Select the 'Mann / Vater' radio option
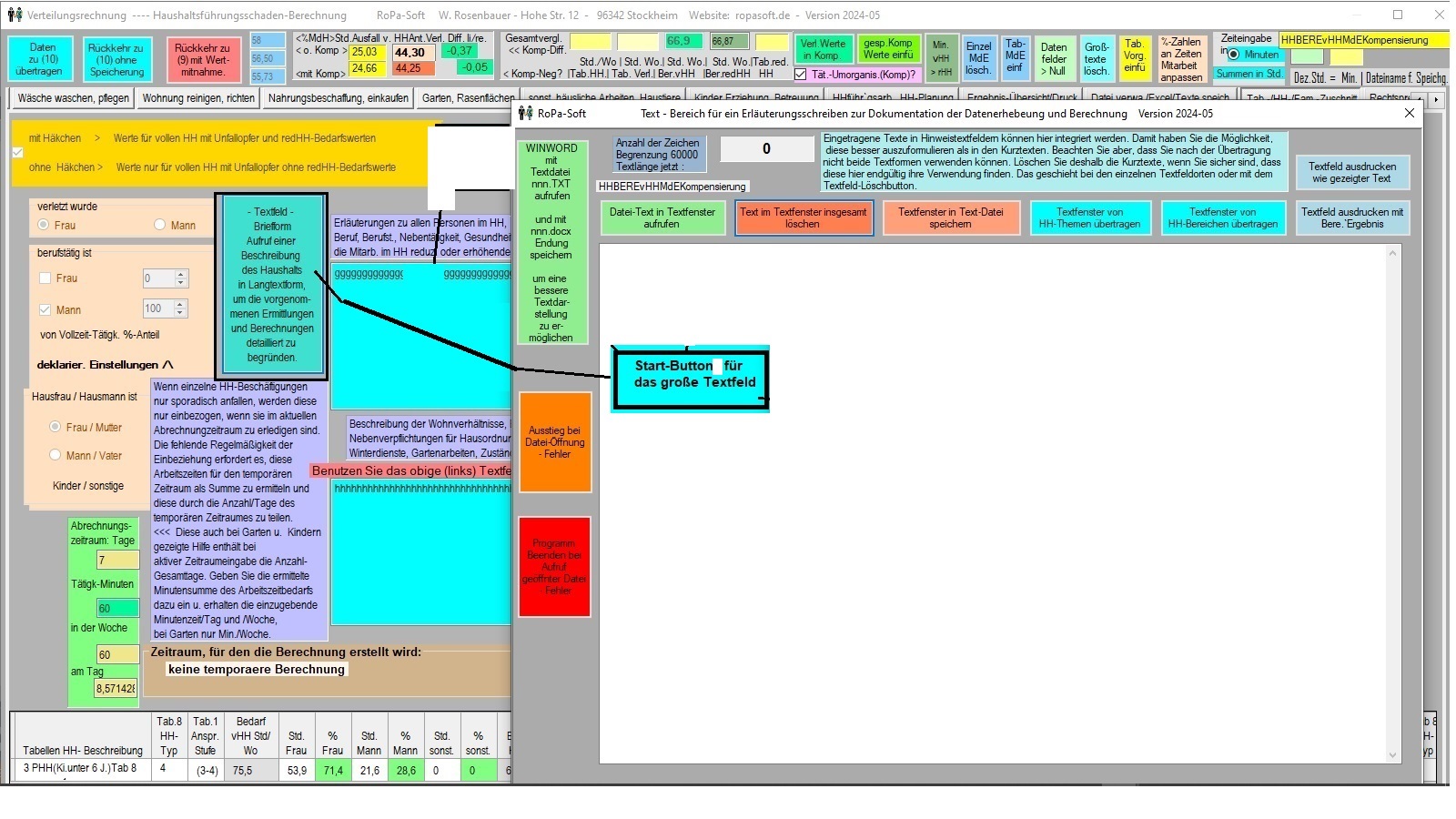This screenshot has height=819, width=1456. click(x=55, y=455)
